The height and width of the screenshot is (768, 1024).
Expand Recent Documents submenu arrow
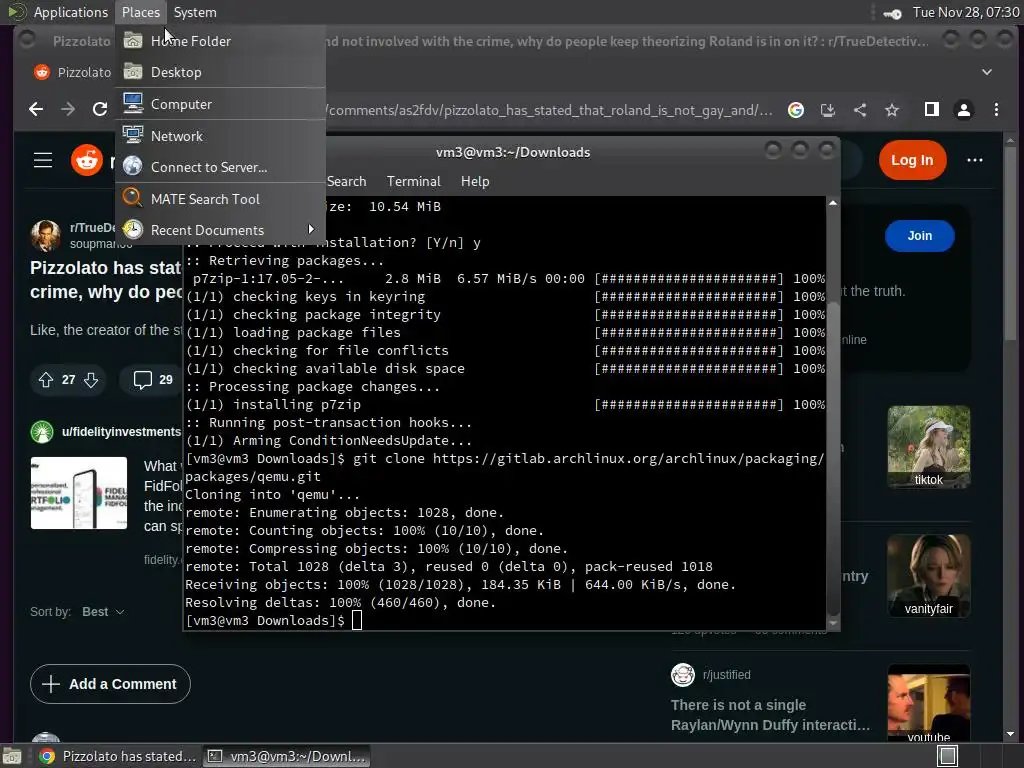point(311,229)
